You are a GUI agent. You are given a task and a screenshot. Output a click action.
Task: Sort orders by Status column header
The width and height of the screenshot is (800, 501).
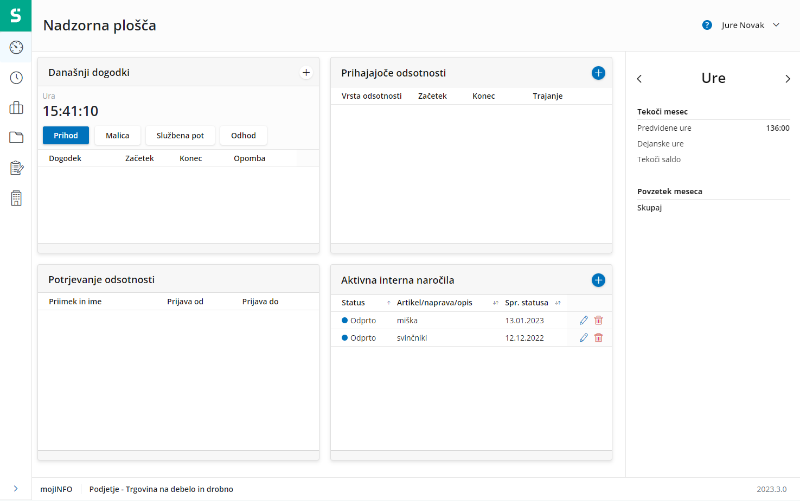tap(354, 302)
